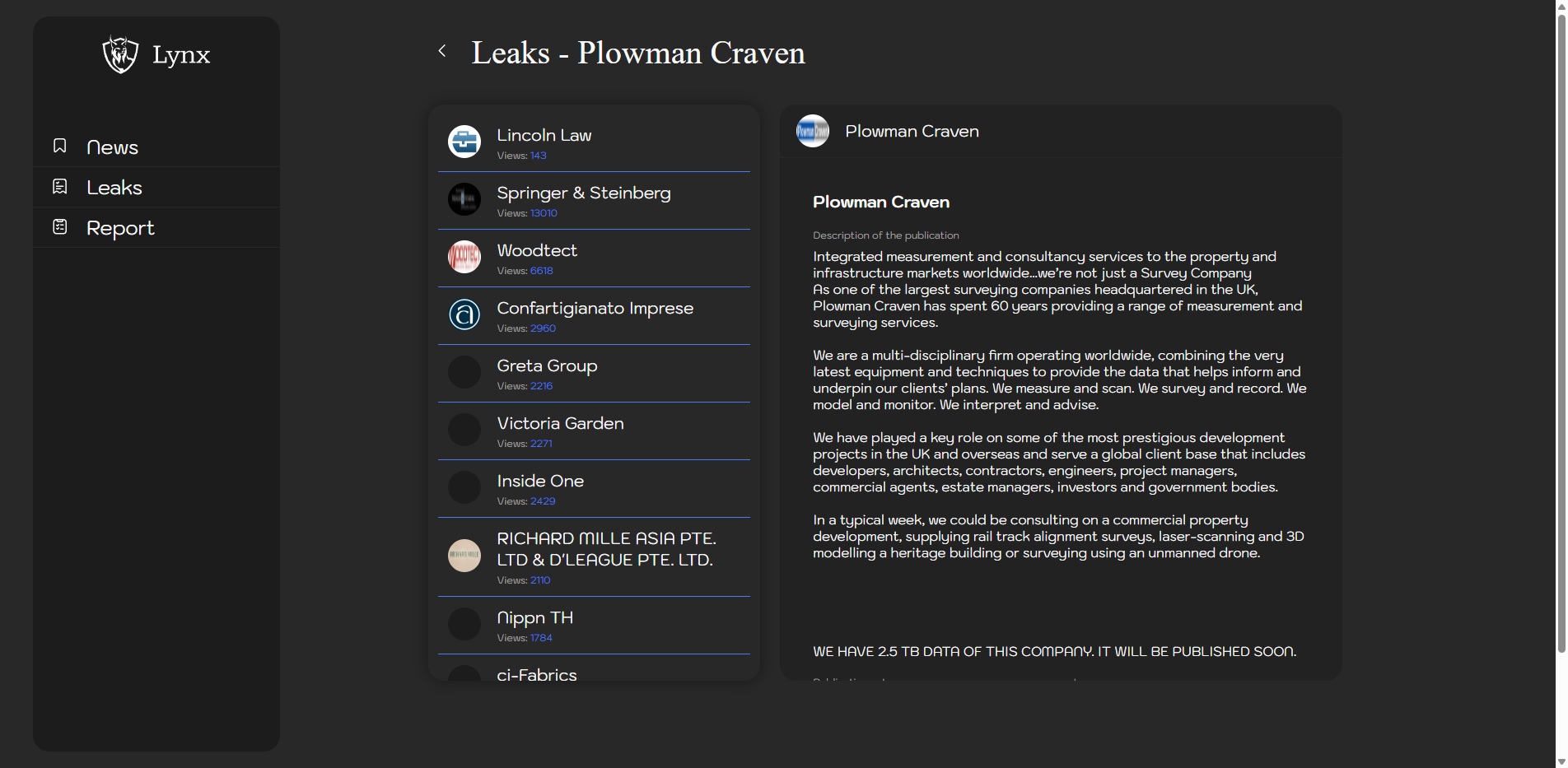Go back using the left chevron arrow

[442, 51]
